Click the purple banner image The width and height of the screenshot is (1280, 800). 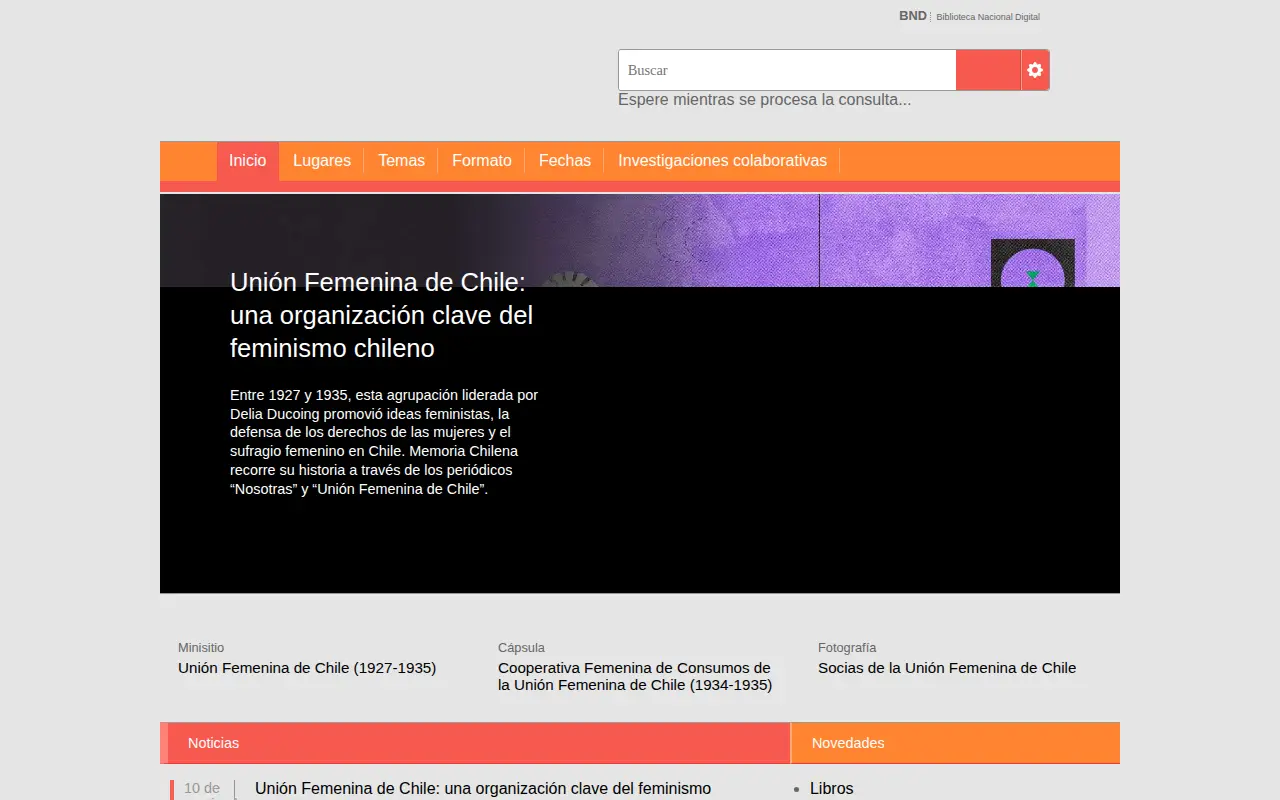pos(640,240)
